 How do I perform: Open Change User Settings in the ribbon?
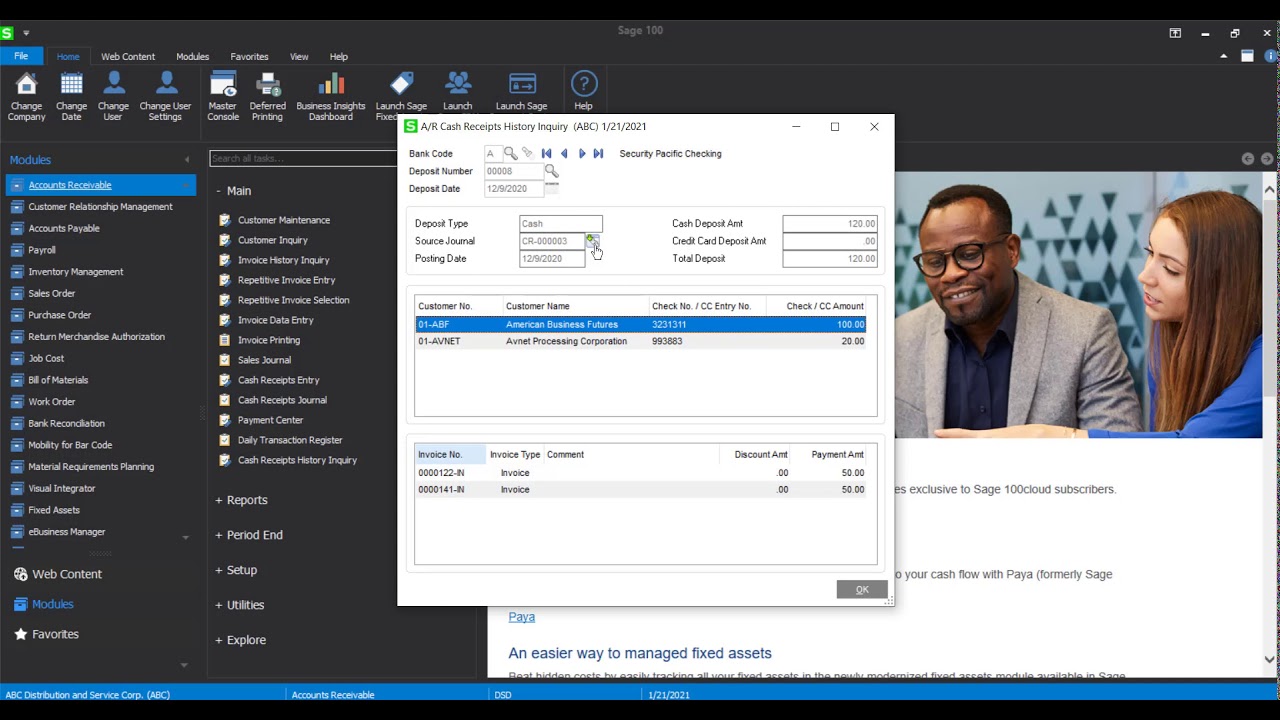pos(165,96)
